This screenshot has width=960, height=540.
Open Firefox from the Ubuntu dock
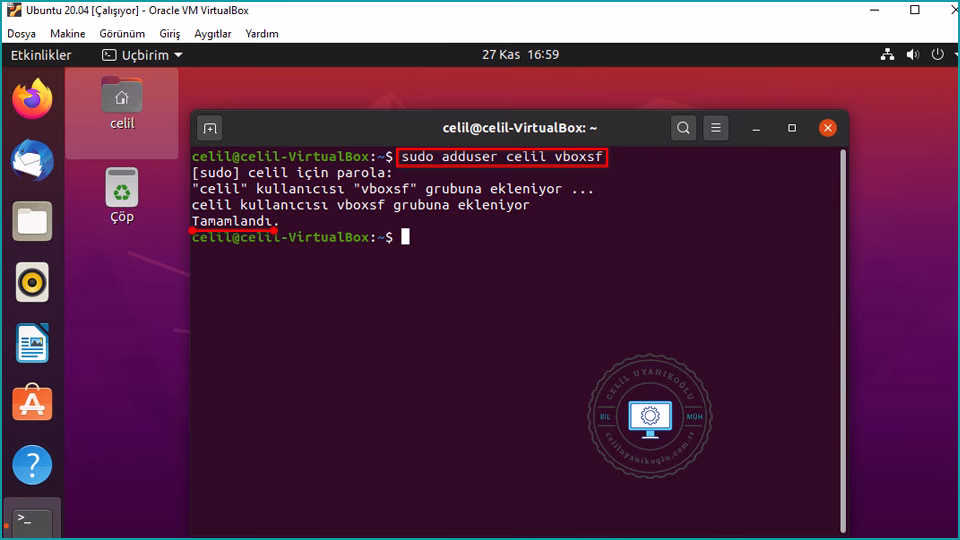coord(32,99)
